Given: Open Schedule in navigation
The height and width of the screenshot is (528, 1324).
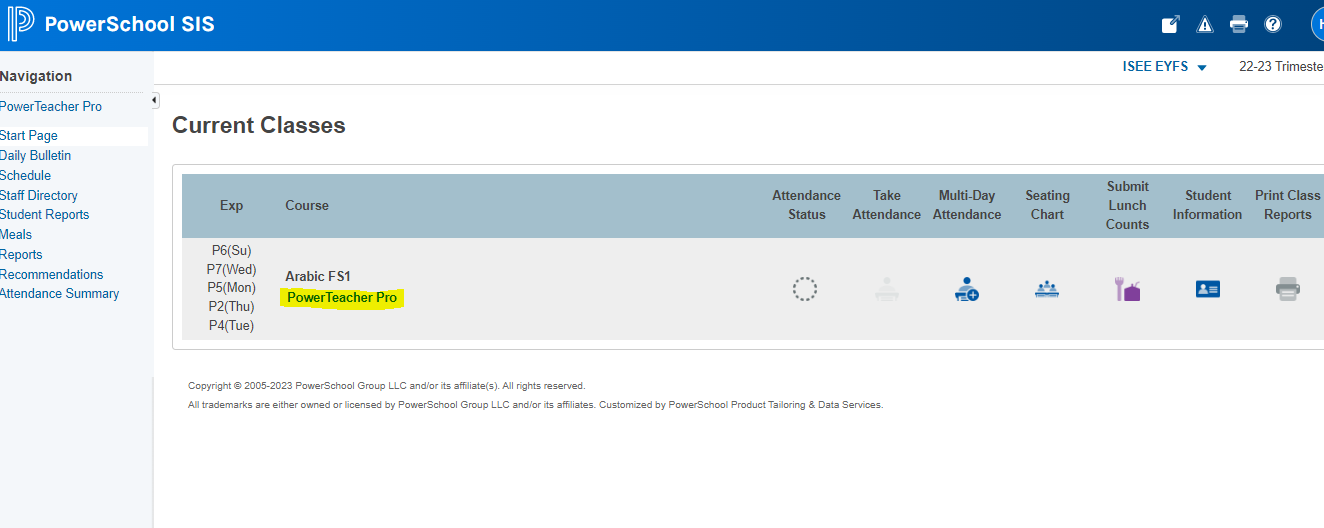Looking at the screenshot, I should 26,176.
